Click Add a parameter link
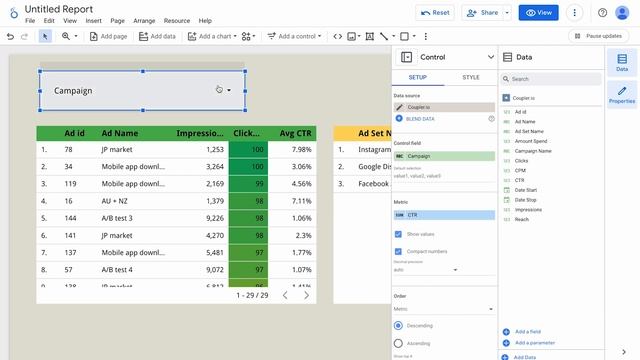The height and width of the screenshot is (360, 640). (x=535, y=343)
